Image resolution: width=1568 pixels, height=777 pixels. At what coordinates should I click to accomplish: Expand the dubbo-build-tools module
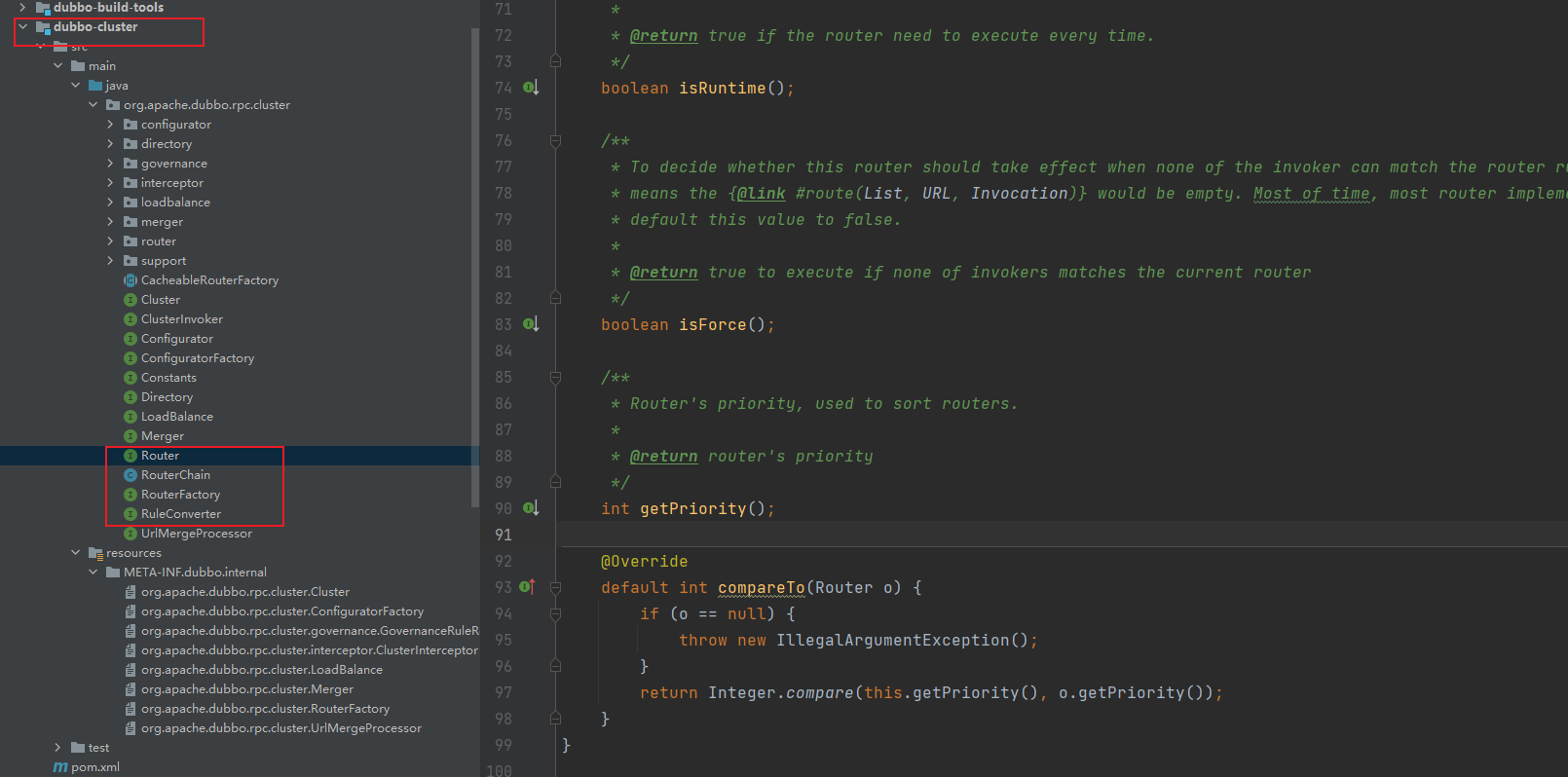(23, 8)
